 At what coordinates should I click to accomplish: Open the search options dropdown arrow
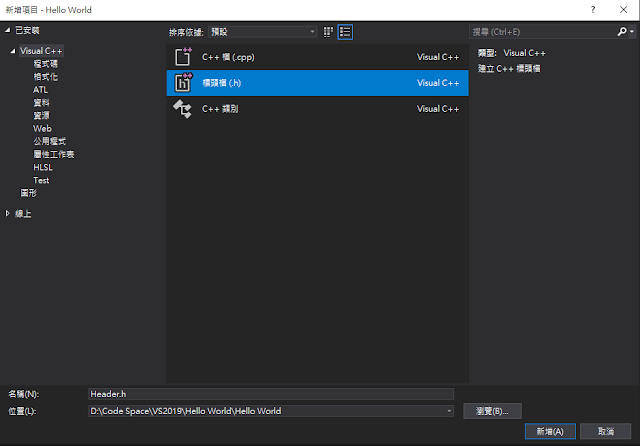(x=632, y=32)
